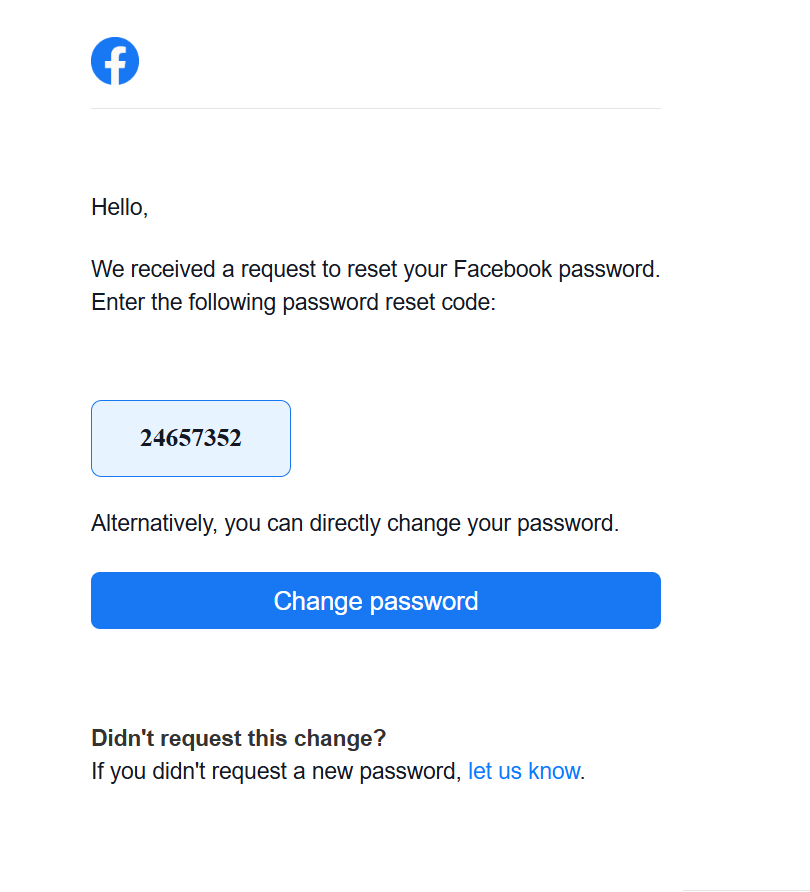Click the "code:" word ending second line

[469, 302]
